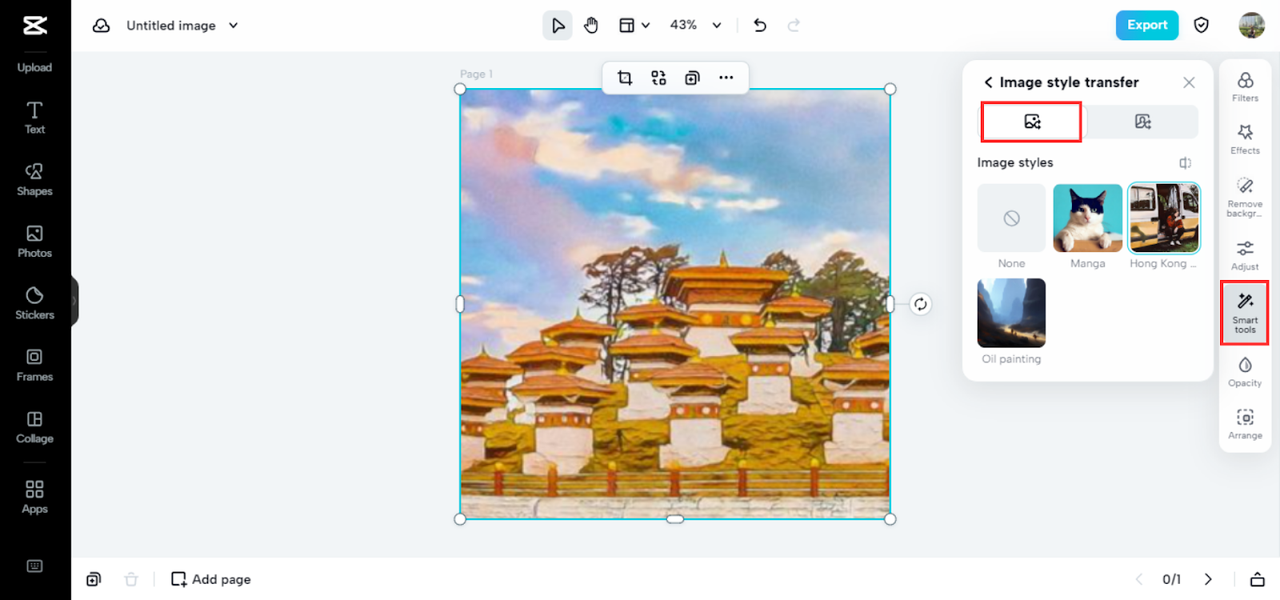Viewport: 1280px width, 600px height.
Task: Click the Export button
Action: (1147, 25)
